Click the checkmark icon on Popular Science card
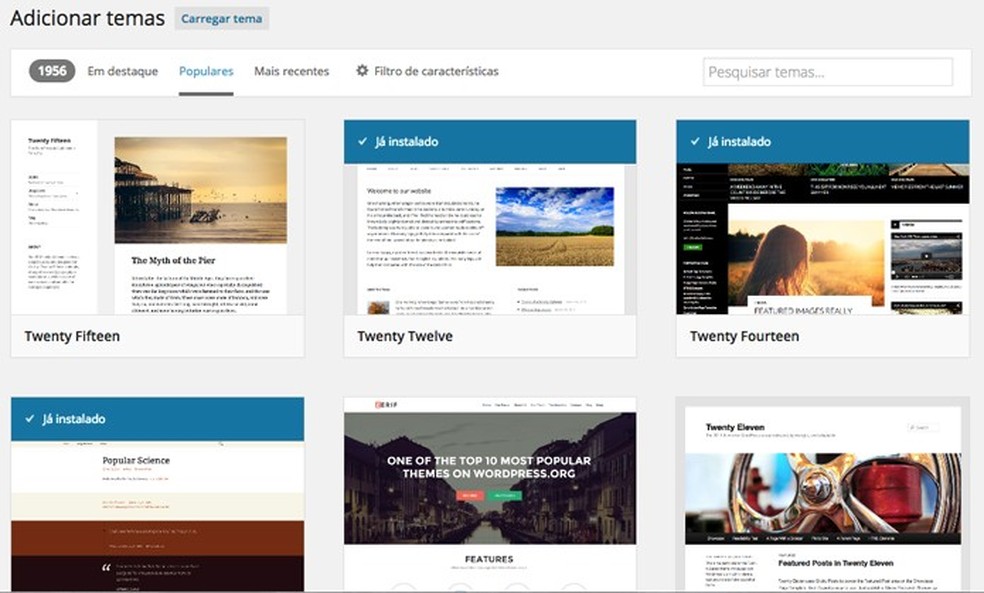Viewport: 984px width, 593px height. pyautogui.click(x=29, y=419)
